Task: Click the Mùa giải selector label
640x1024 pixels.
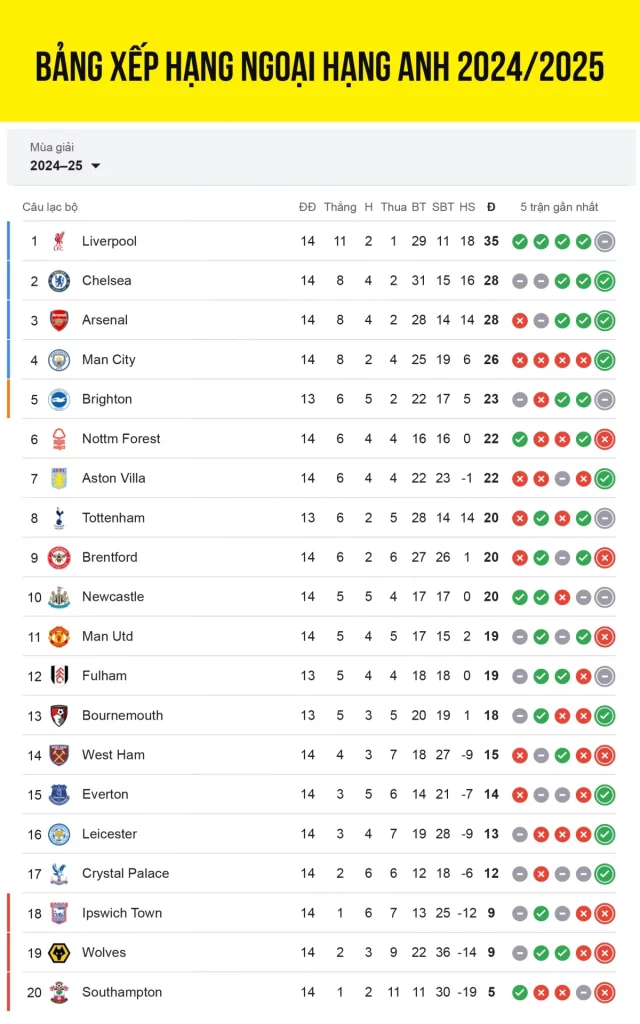Action: (x=52, y=147)
